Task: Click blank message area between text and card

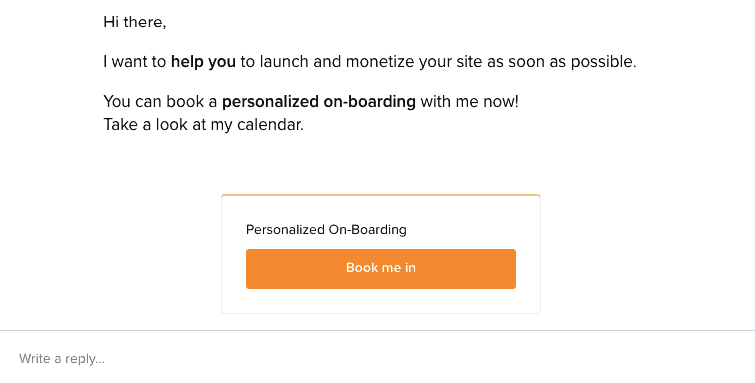Action: click(x=380, y=164)
